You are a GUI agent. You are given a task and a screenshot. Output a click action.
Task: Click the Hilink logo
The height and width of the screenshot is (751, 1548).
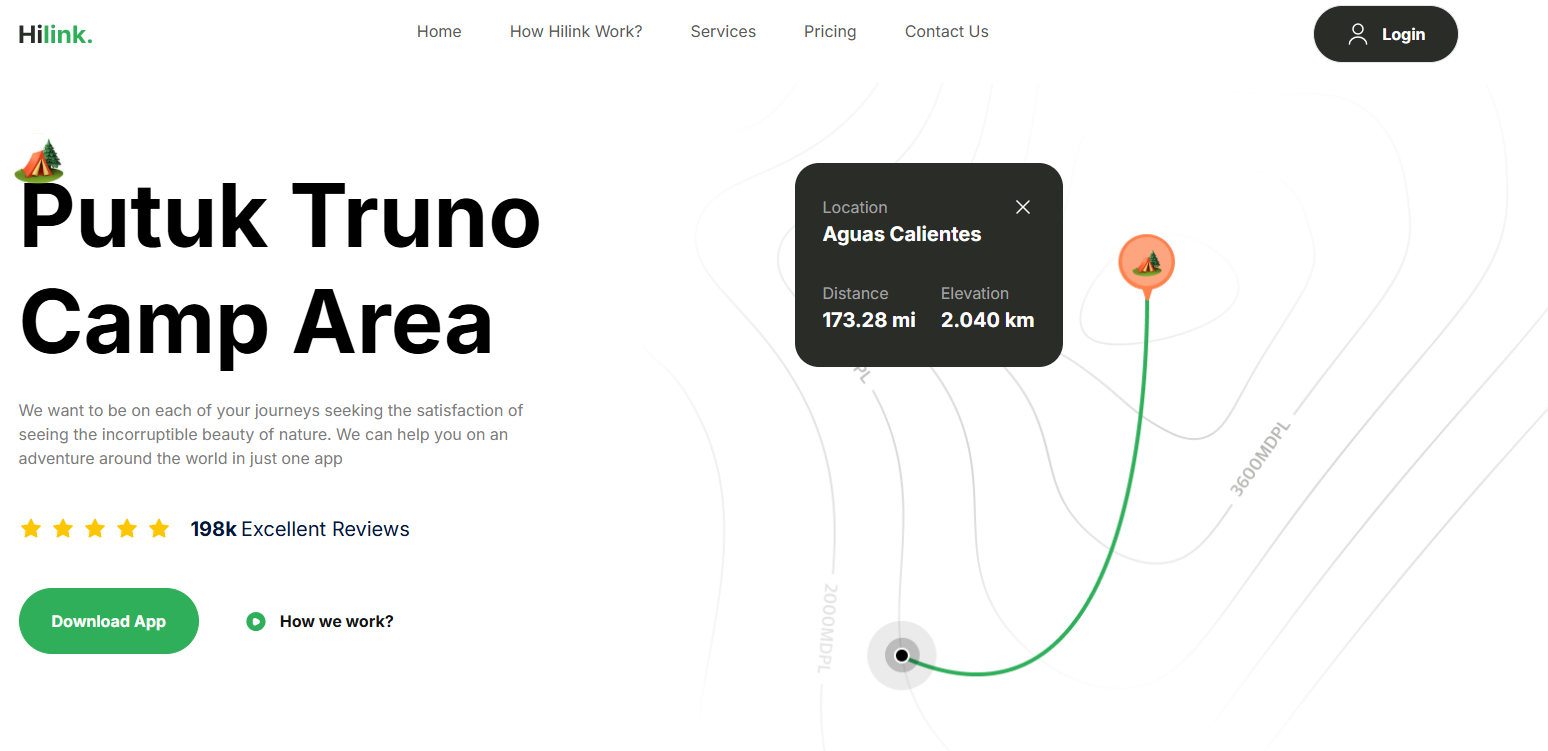pyautogui.click(x=55, y=32)
